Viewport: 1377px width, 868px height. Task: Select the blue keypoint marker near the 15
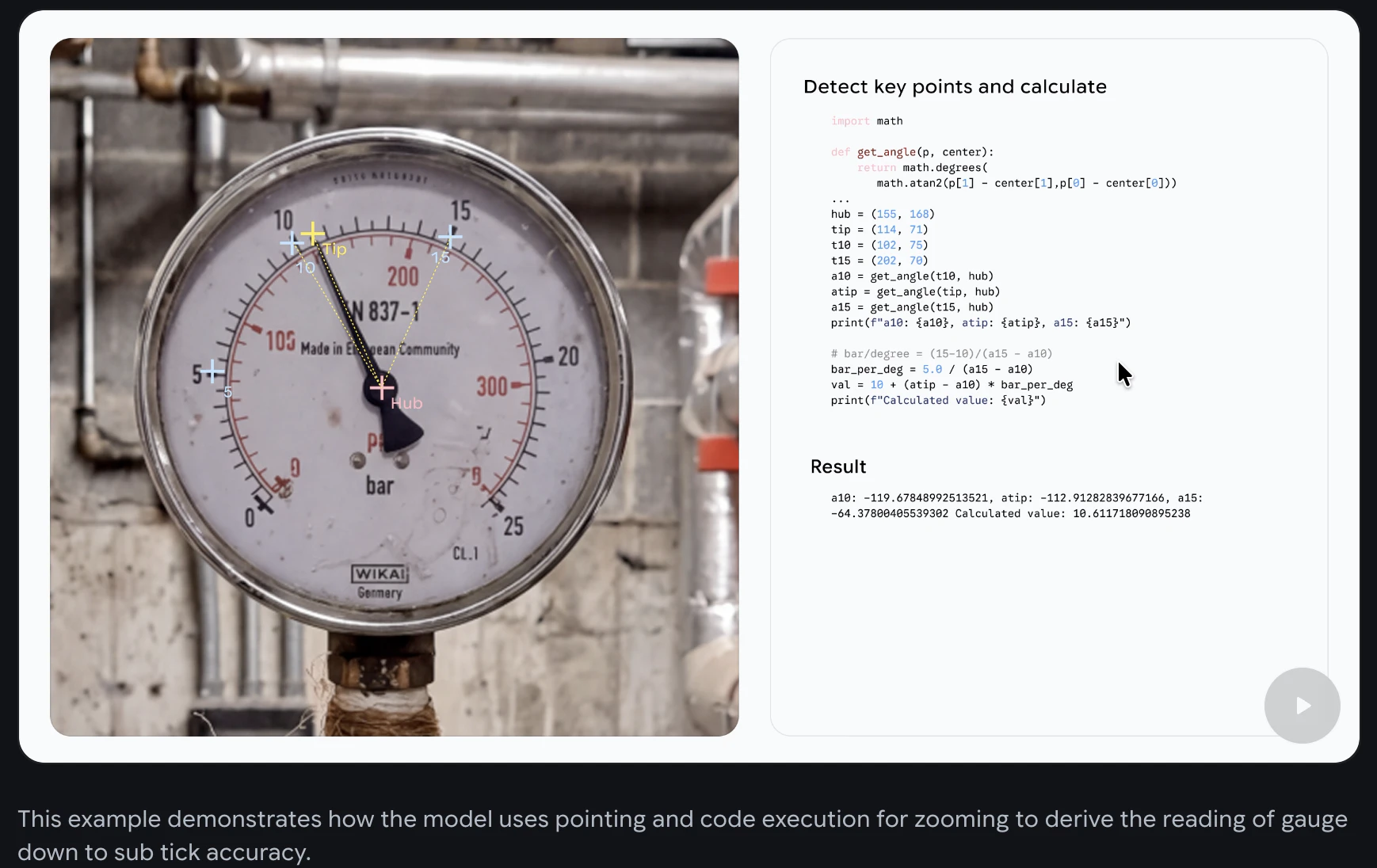[451, 236]
